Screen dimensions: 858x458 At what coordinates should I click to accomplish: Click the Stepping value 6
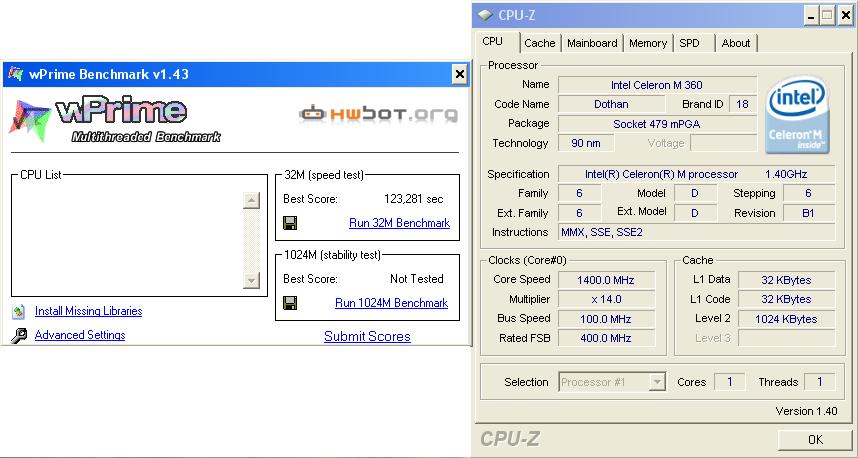[809, 193]
